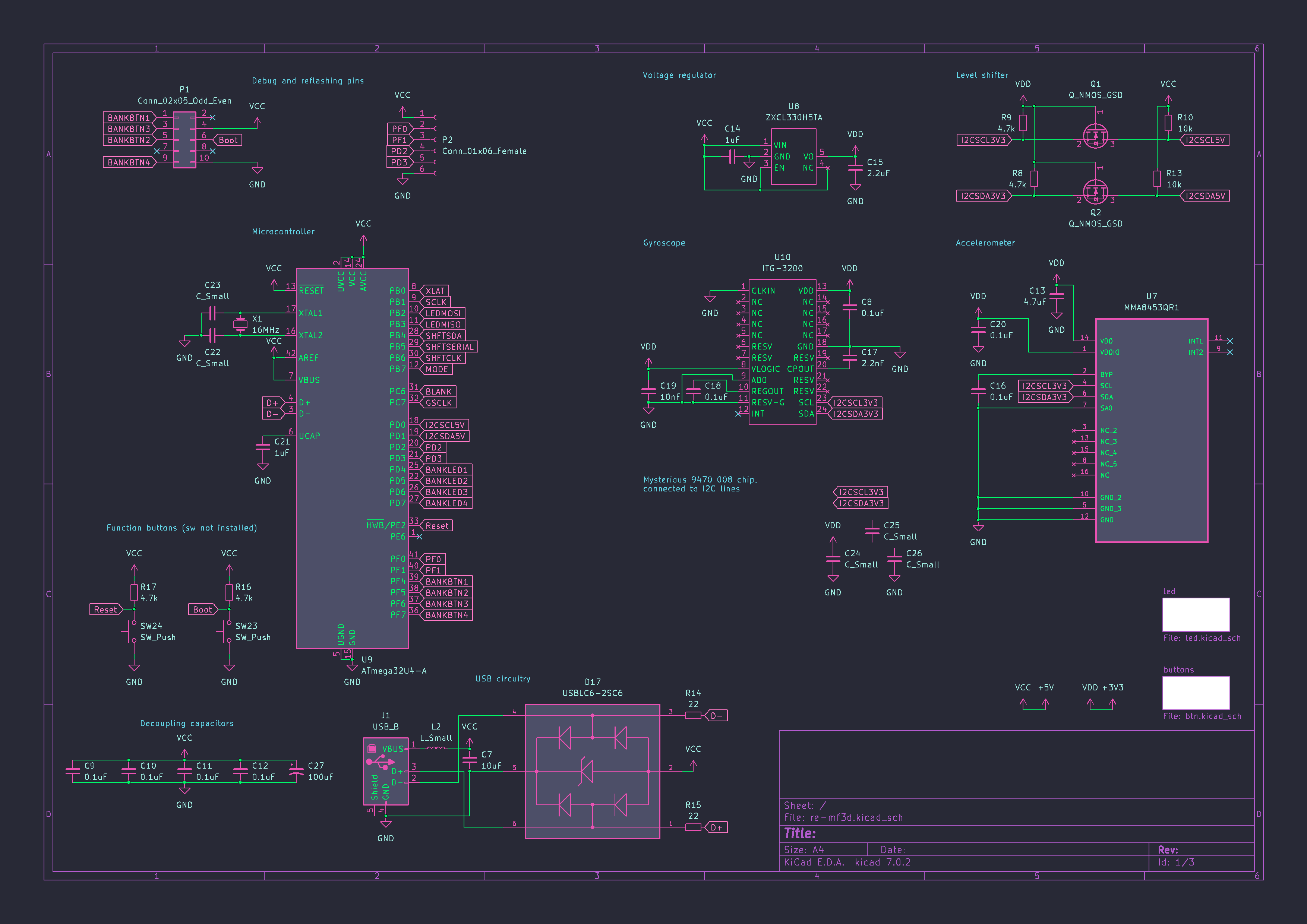
Task: Click the Level shifter section heading
Action: [981, 75]
